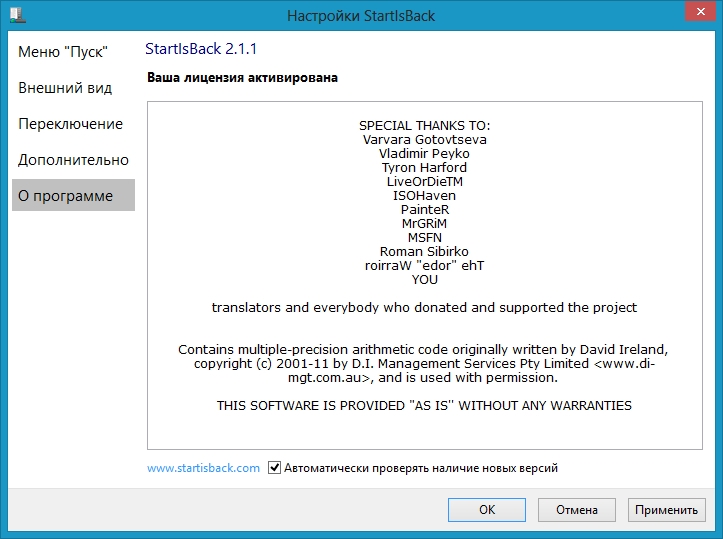Click the StartIsBack 2.1.1 version heading
Image resolution: width=723 pixels, height=539 pixels.
pyautogui.click(x=201, y=48)
